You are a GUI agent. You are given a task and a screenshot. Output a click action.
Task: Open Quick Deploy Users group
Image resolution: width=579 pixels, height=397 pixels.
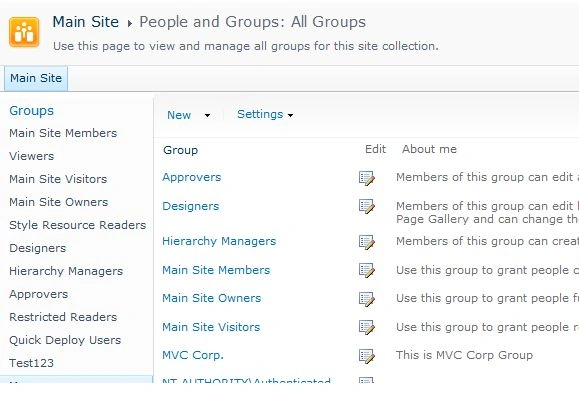pyautogui.click(x=65, y=340)
